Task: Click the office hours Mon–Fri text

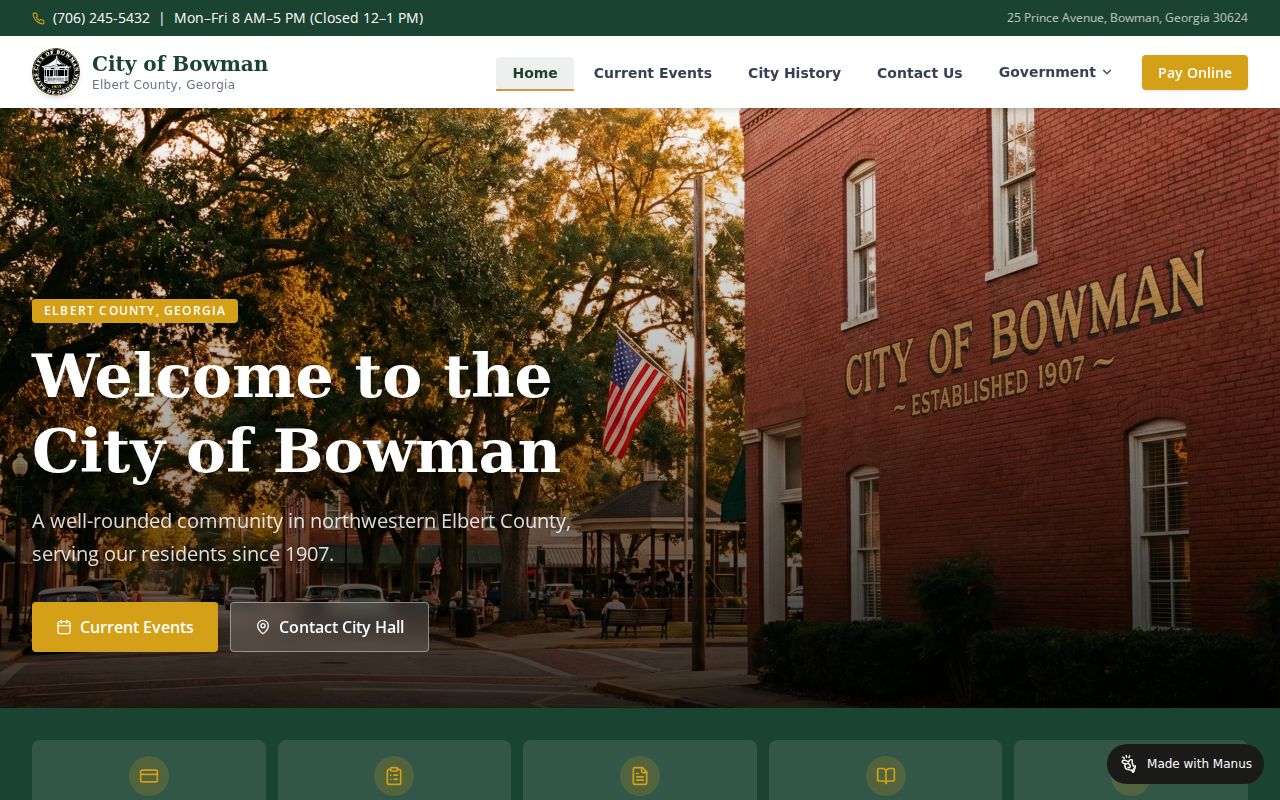Action: [x=298, y=18]
